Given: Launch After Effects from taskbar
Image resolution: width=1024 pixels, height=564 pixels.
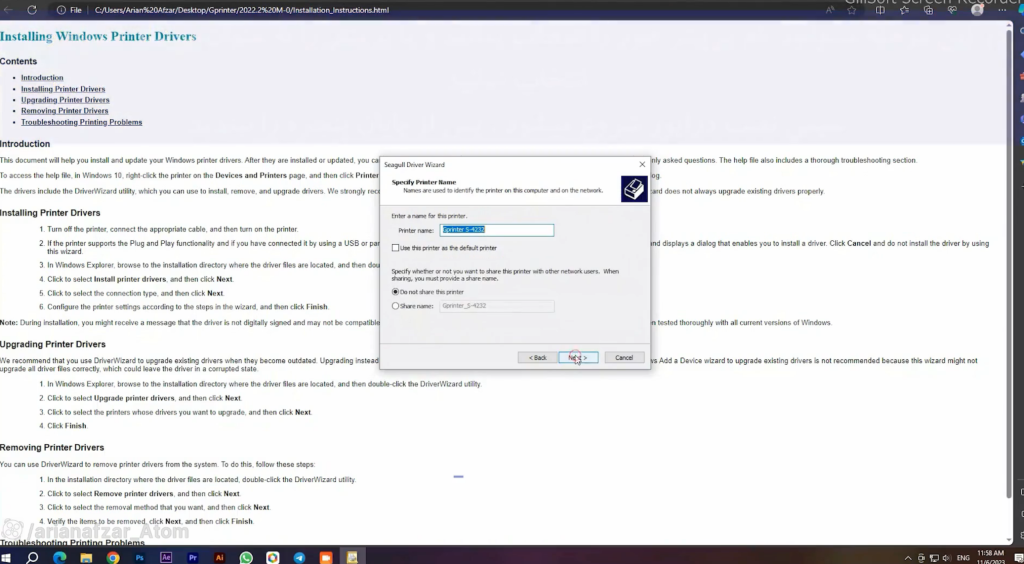Looking at the screenshot, I should [x=166, y=557].
